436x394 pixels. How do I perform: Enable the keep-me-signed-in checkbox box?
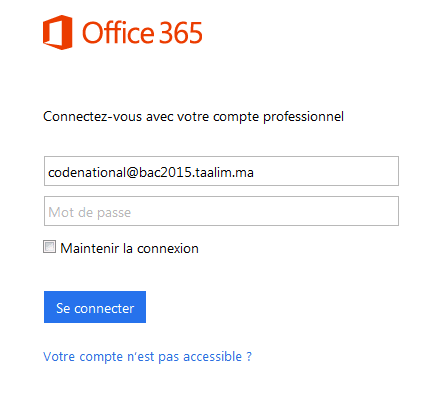coord(49,247)
